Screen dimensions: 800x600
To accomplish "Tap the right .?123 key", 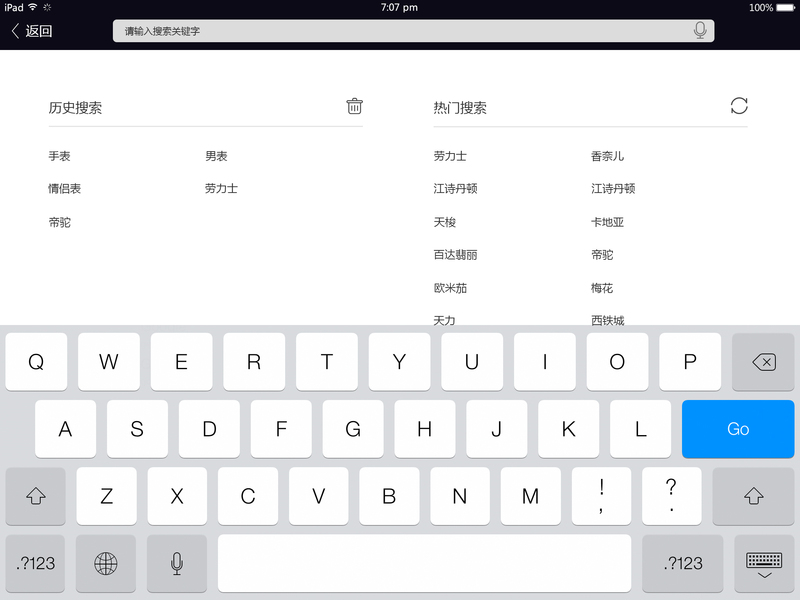I will tap(683, 563).
